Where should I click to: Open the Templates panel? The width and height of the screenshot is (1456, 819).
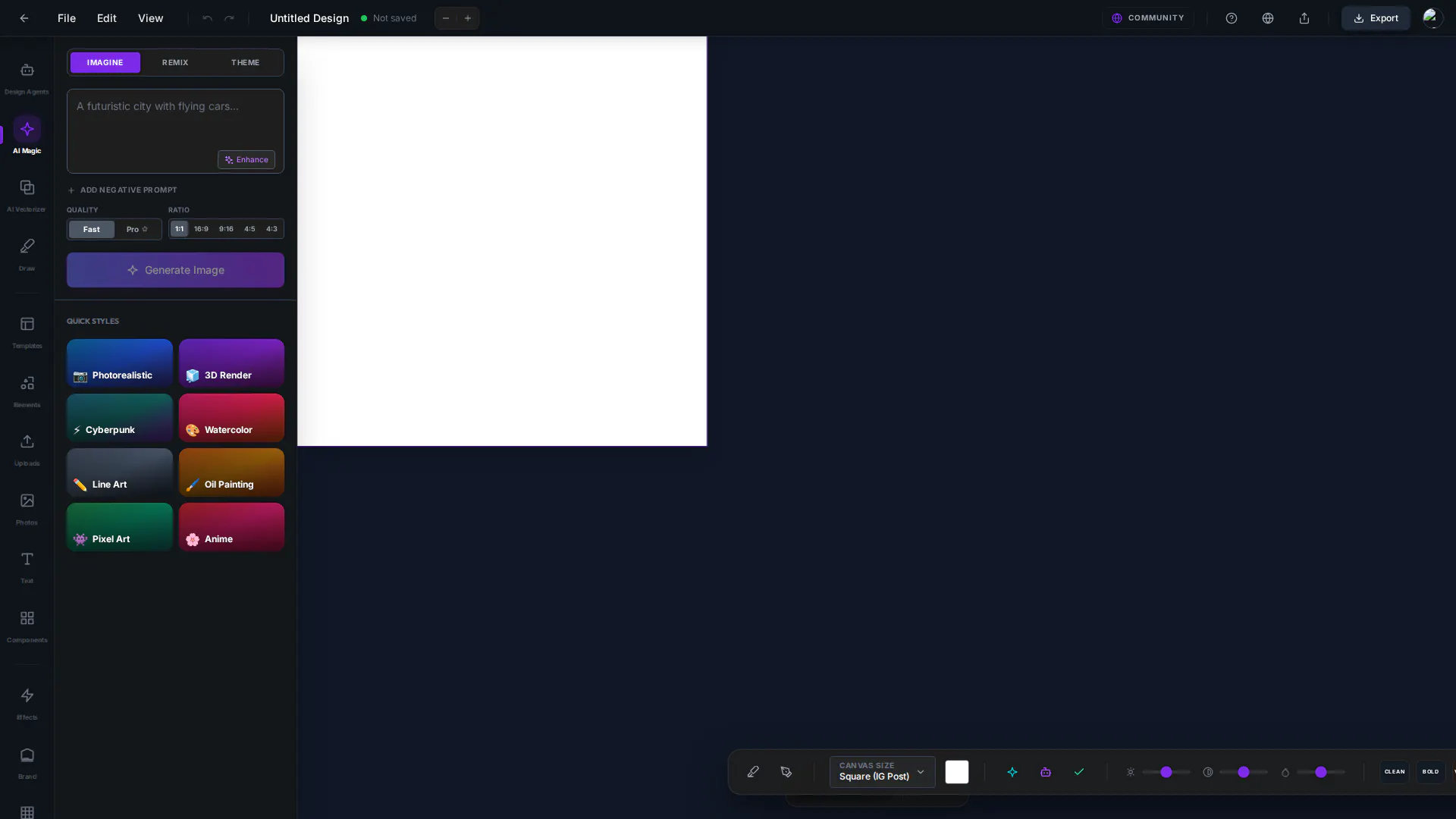[x=27, y=332]
